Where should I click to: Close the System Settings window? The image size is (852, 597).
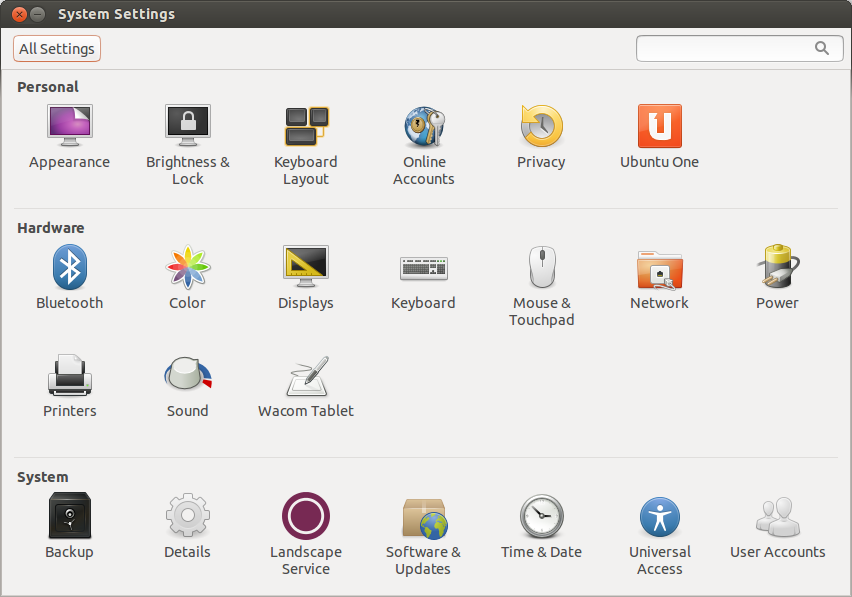19,14
